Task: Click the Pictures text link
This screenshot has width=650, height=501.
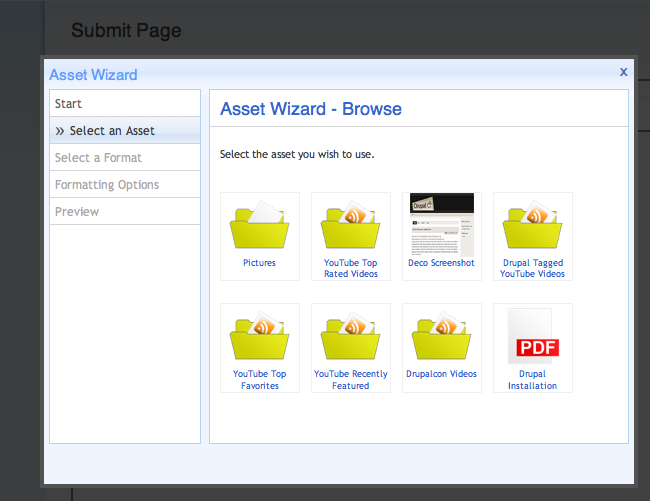Action: pos(259,263)
